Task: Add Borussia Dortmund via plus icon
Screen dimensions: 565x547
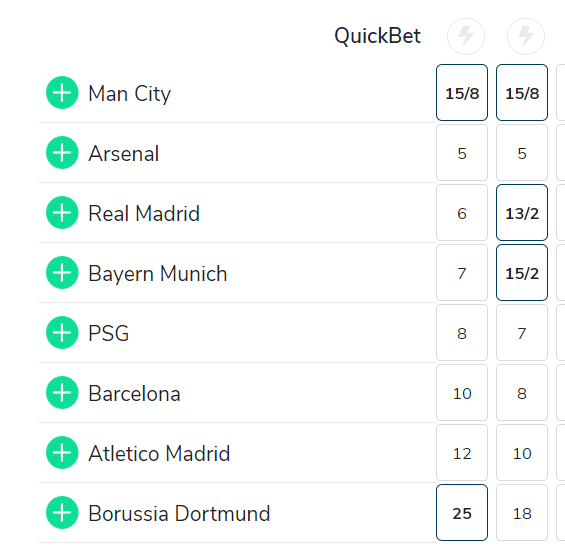Action: coord(62,512)
